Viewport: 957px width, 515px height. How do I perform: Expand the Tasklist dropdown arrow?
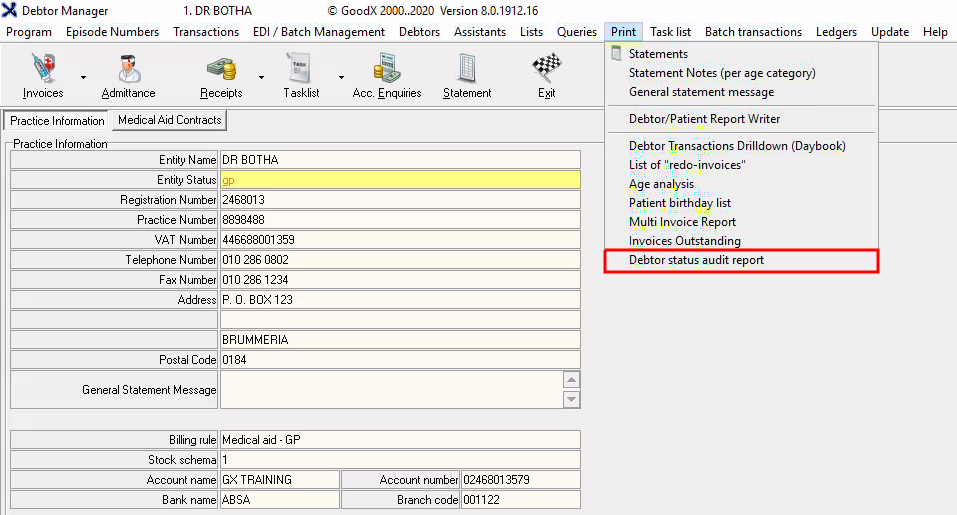[x=340, y=77]
